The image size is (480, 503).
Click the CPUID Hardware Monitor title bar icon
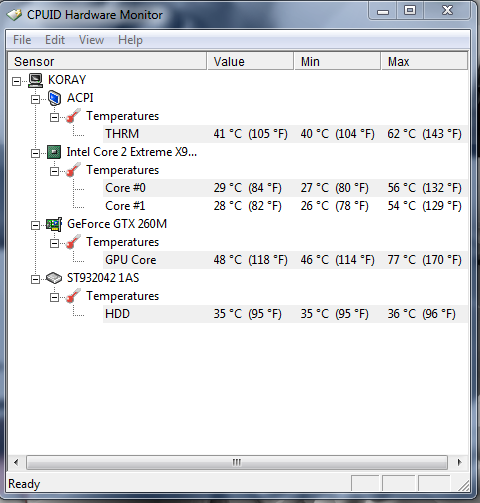click(x=14, y=15)
